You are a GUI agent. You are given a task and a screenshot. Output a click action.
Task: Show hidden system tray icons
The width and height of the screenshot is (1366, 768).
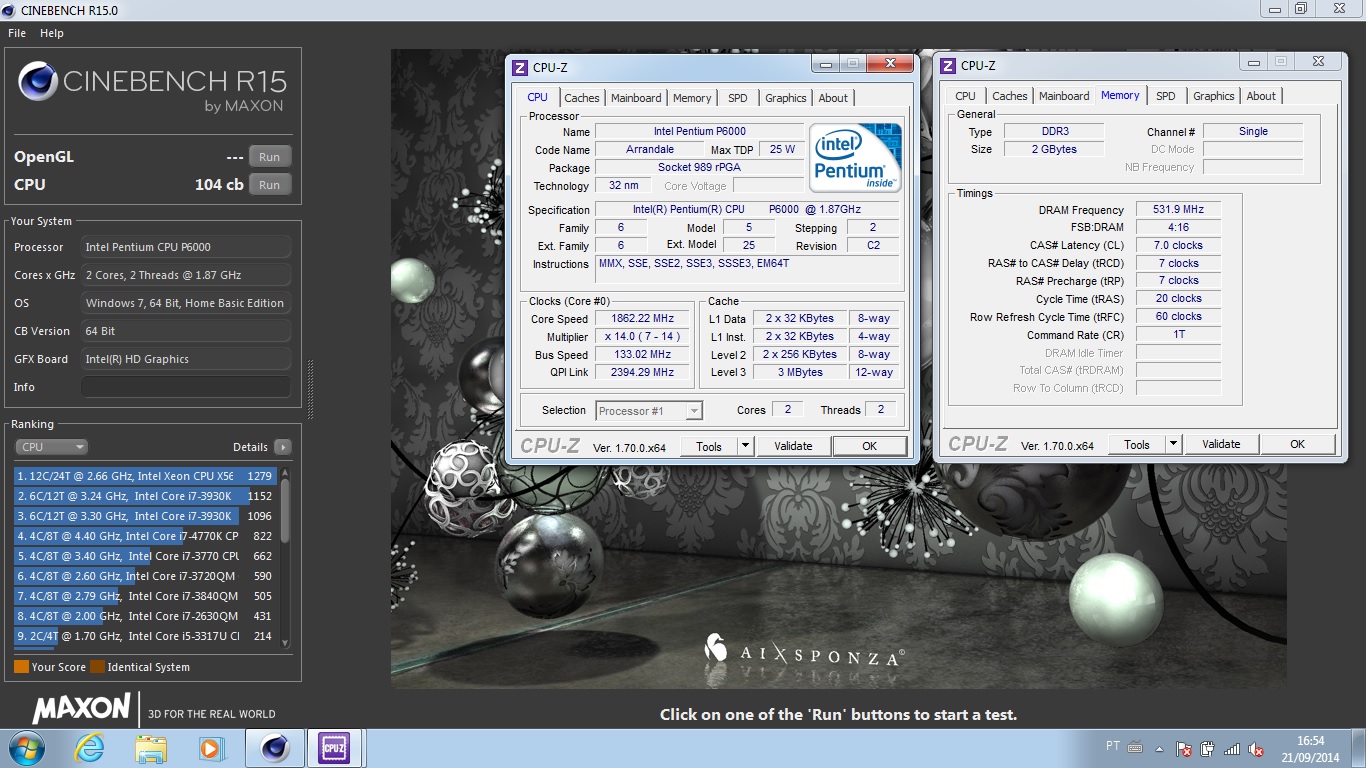pyautogui.click(x=1162, y=748)
